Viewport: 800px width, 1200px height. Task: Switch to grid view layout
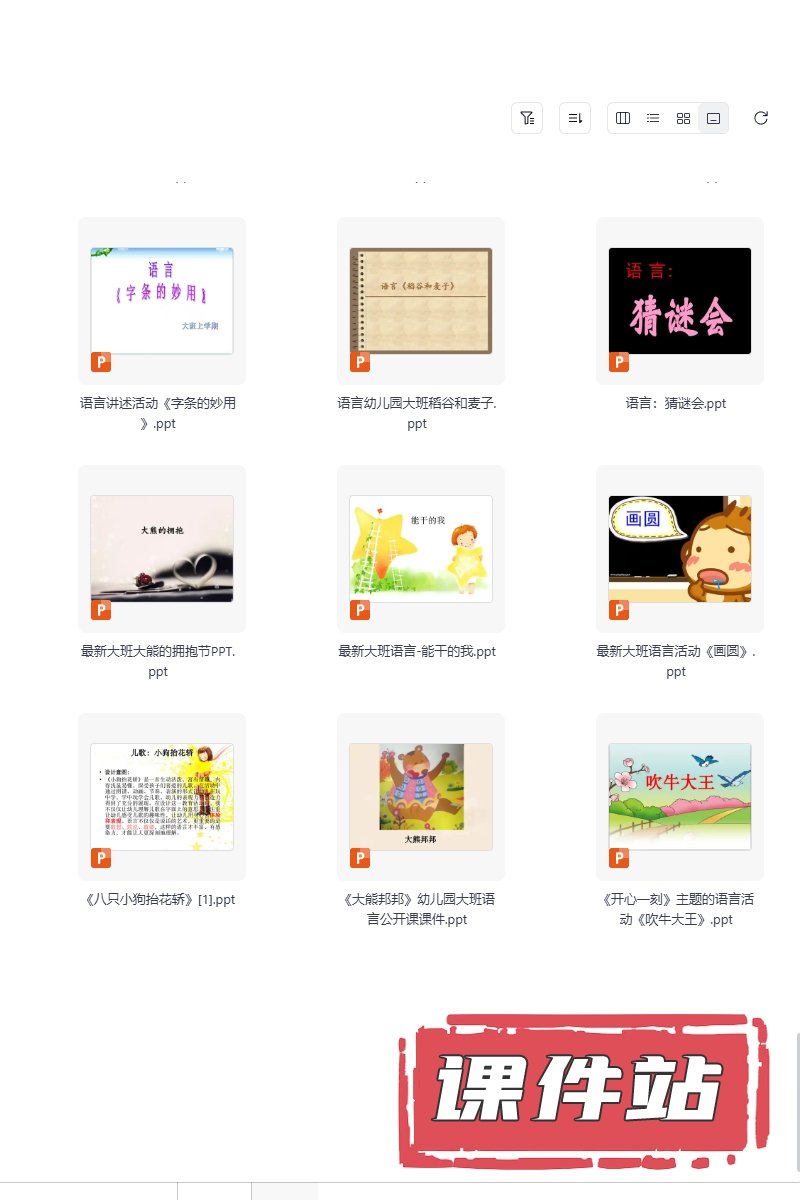coord(683,118)
